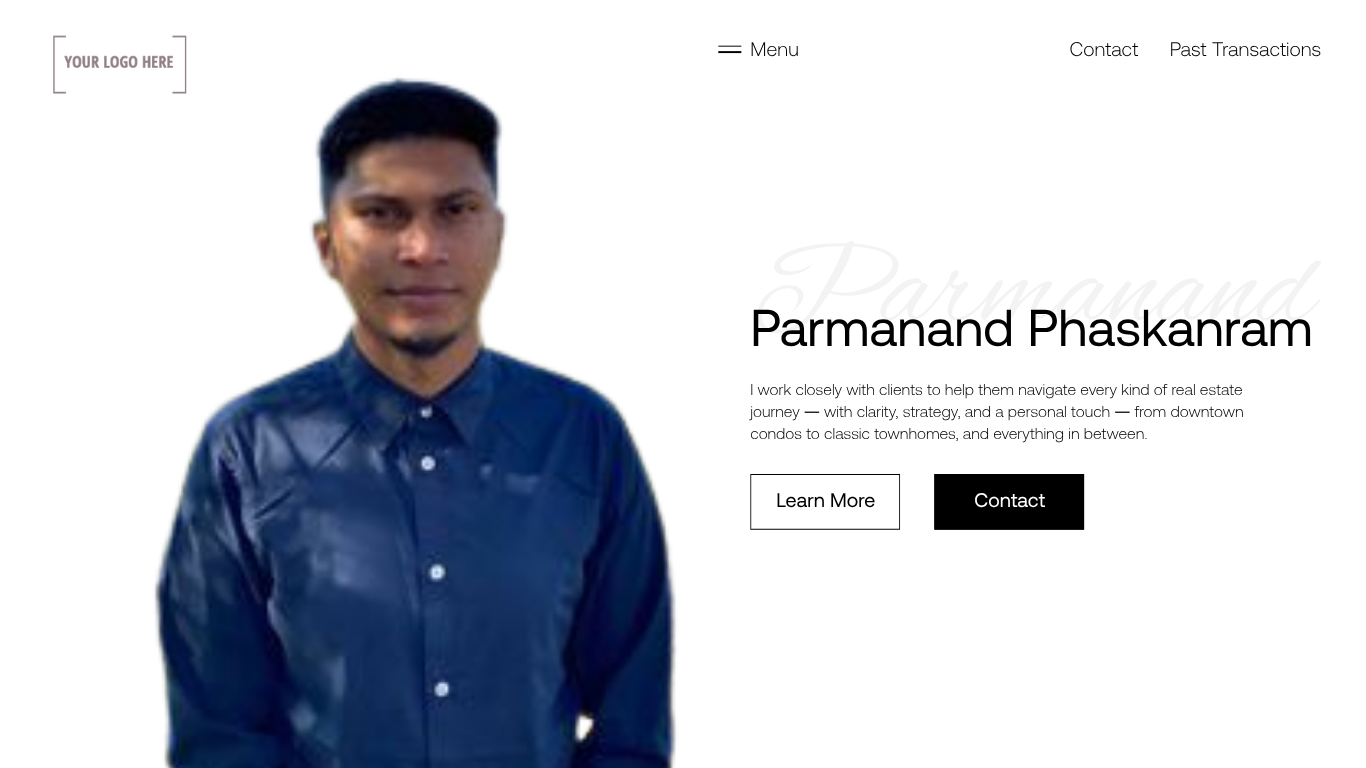Click the surname "Phaskanram" in heading
This screenshot has width=1366, height=768.
pos(1170,329)
